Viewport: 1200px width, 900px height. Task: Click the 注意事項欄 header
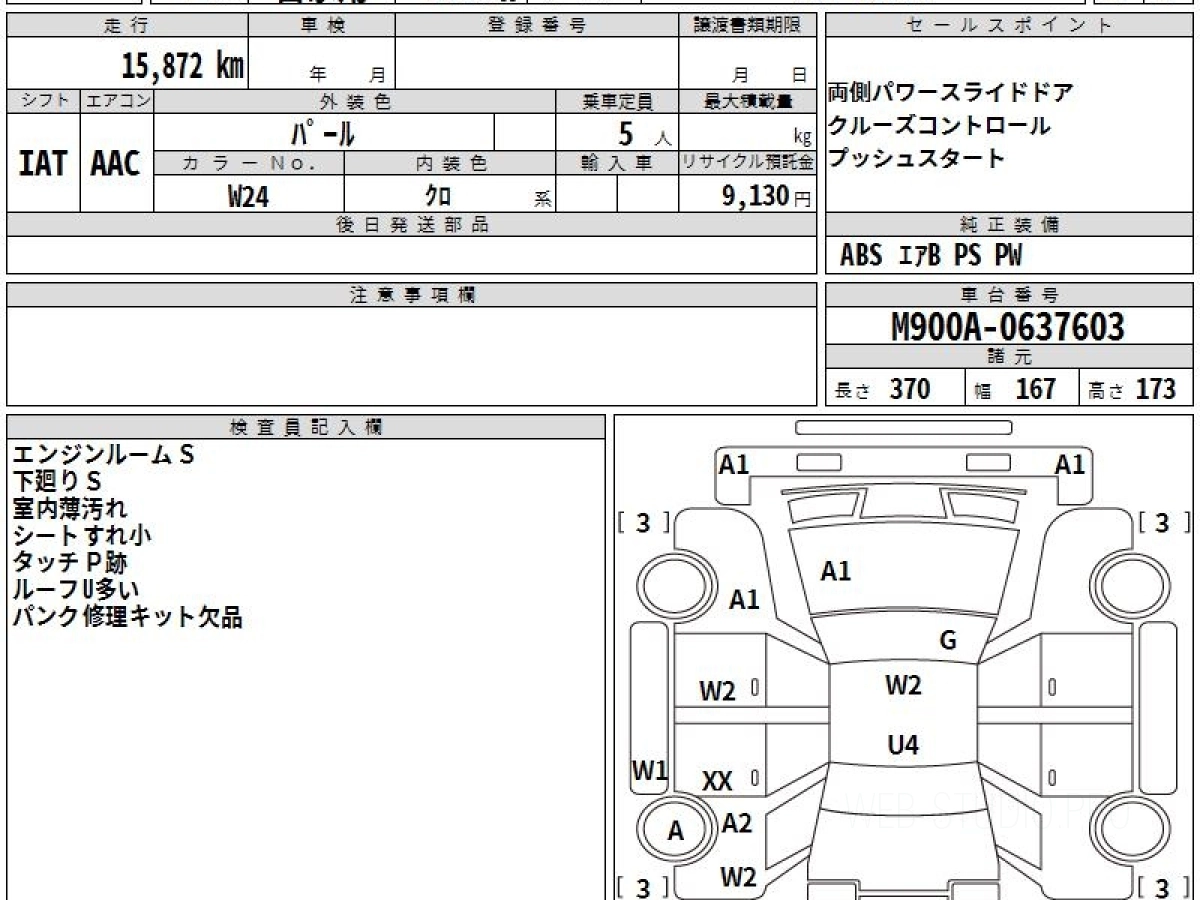click(x=412, y=295)
